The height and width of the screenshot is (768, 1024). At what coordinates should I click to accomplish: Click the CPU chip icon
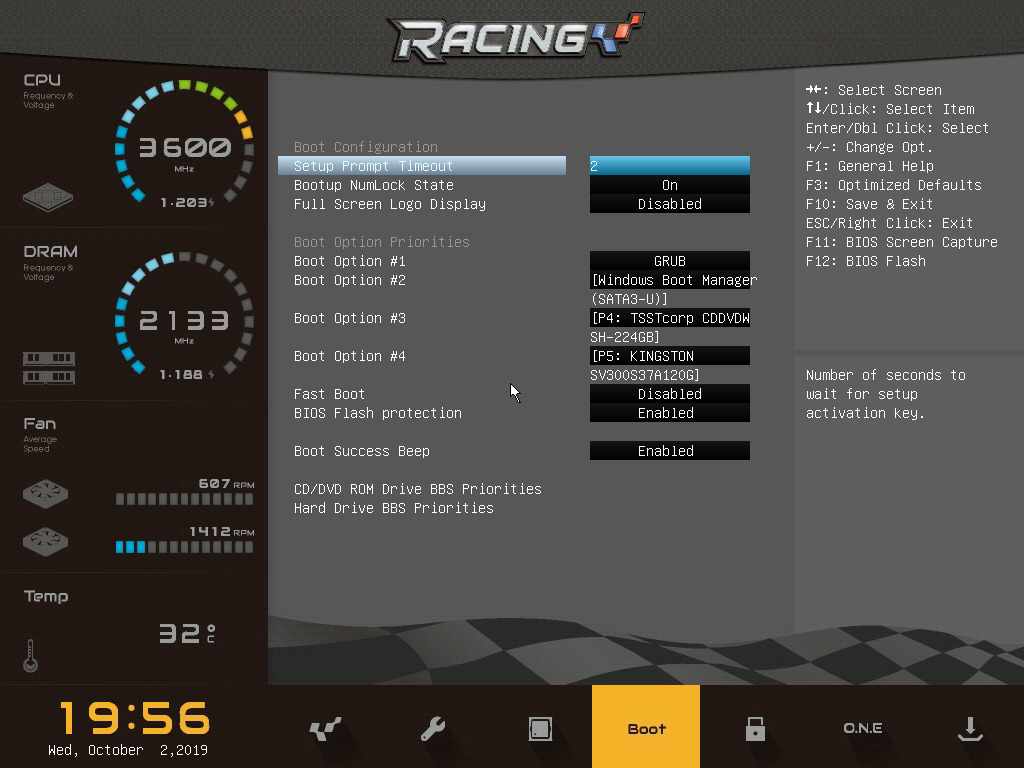pos(48,197)
